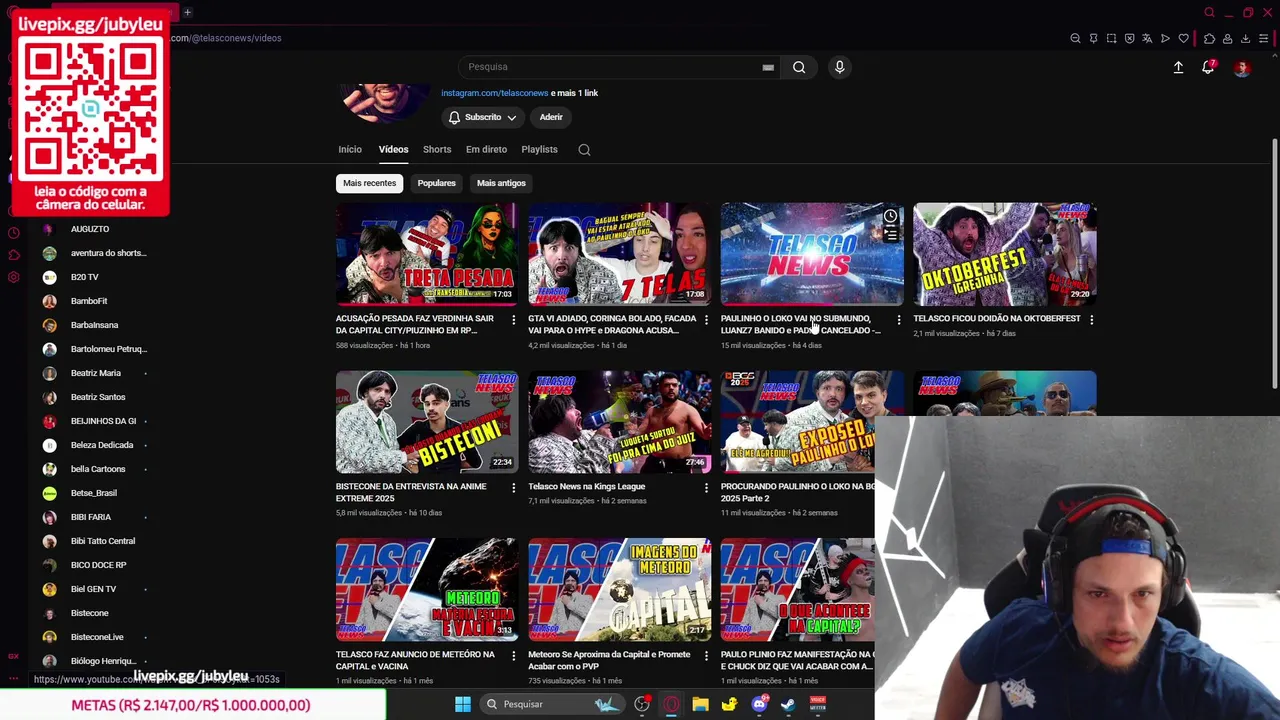Open Steam from the taskbar

pyautogui.click(x=788, y=704)
